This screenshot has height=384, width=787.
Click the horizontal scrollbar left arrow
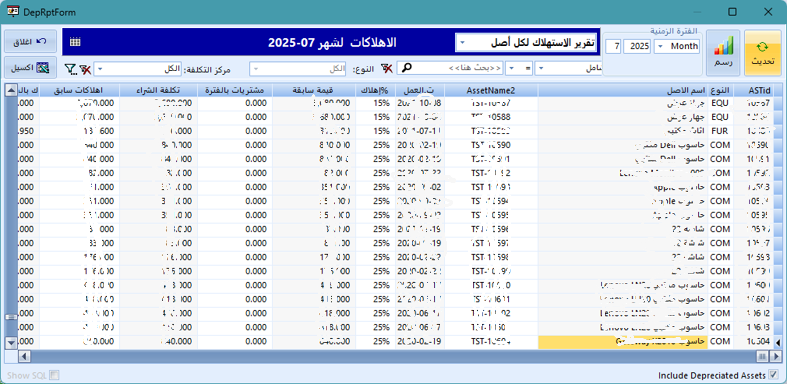pyautogui.click(x=24, y=356)
